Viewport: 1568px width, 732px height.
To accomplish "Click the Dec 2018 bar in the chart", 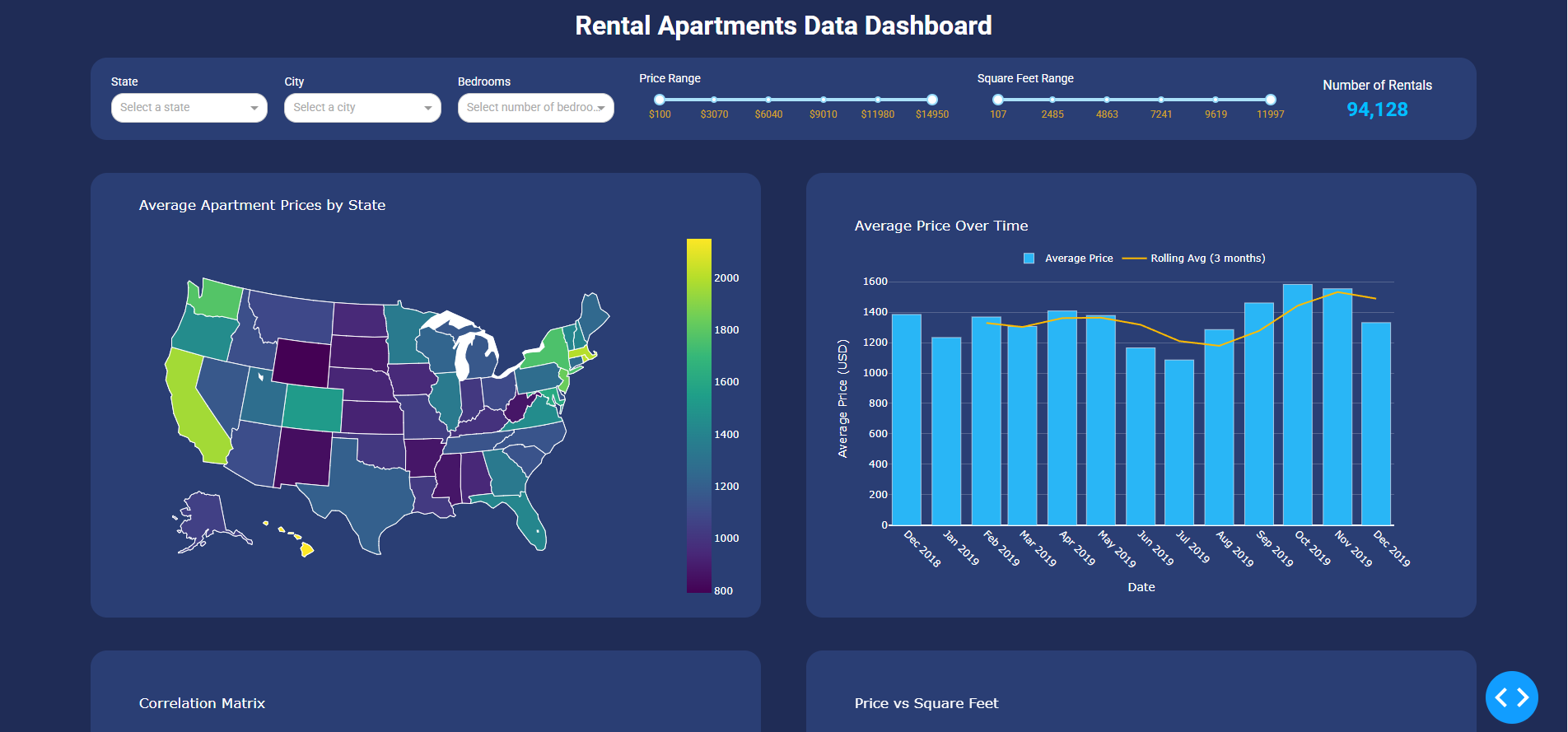I will [x=906, y=419].
